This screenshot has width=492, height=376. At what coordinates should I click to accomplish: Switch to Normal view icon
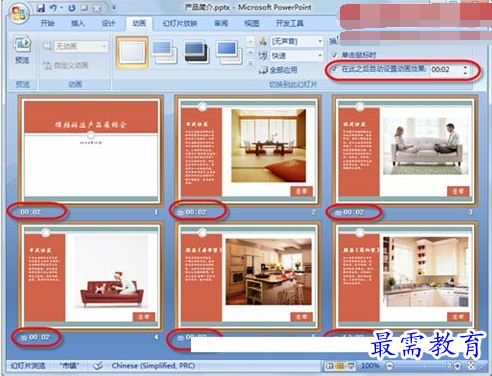coord(330,366)
